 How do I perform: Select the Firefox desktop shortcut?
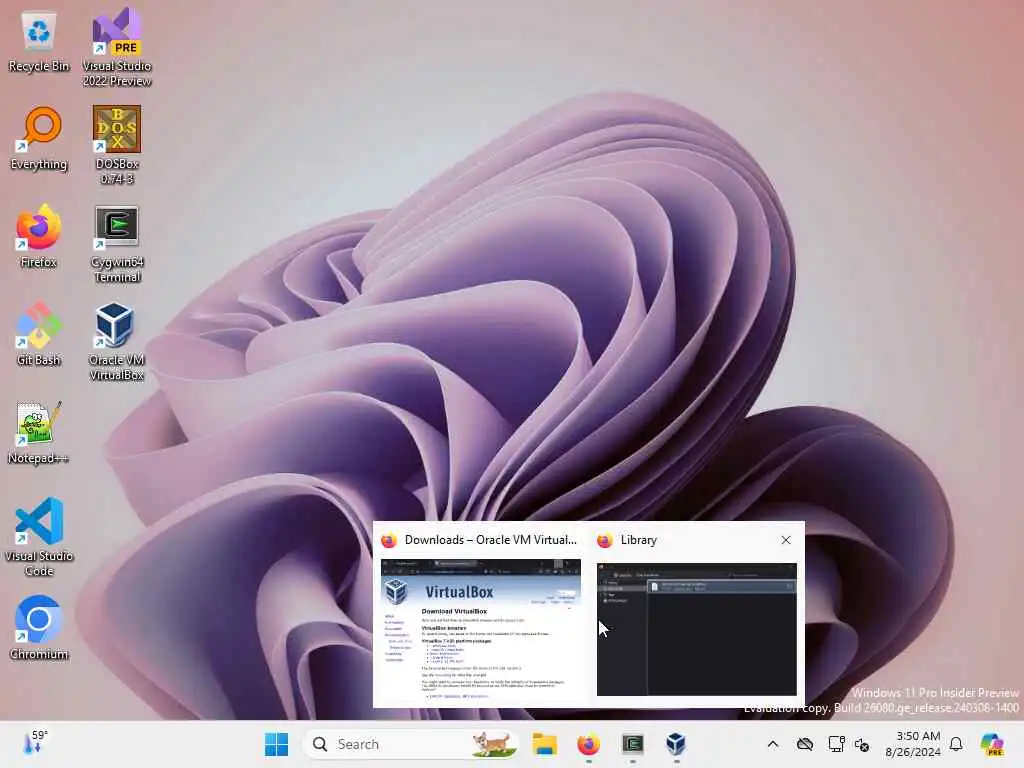(x=39, y=236)
